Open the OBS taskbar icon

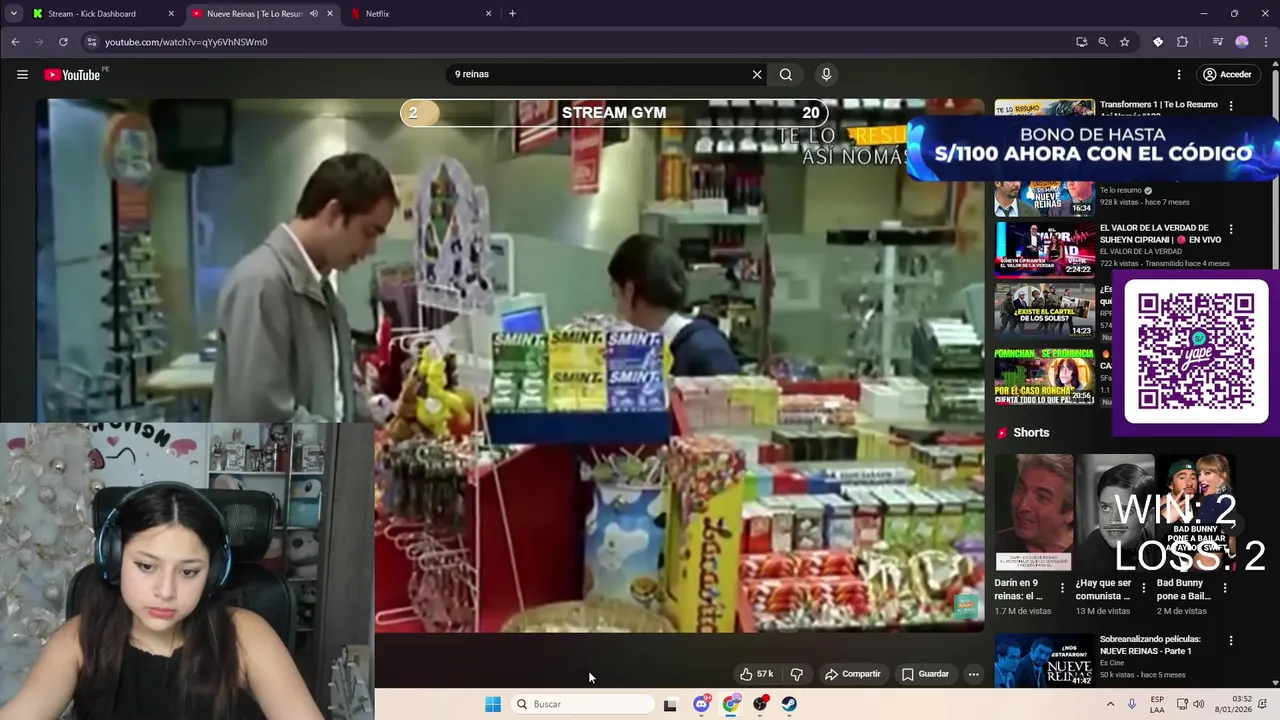761,704
